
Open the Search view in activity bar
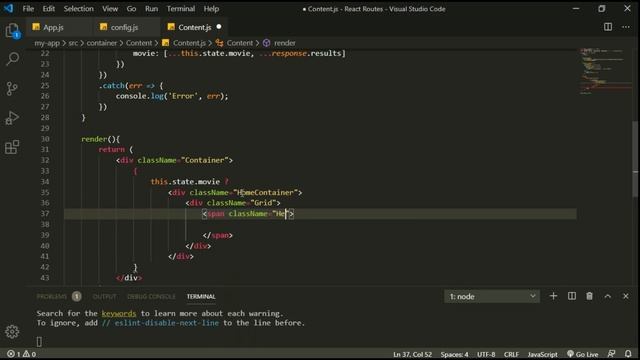[12, 59]
